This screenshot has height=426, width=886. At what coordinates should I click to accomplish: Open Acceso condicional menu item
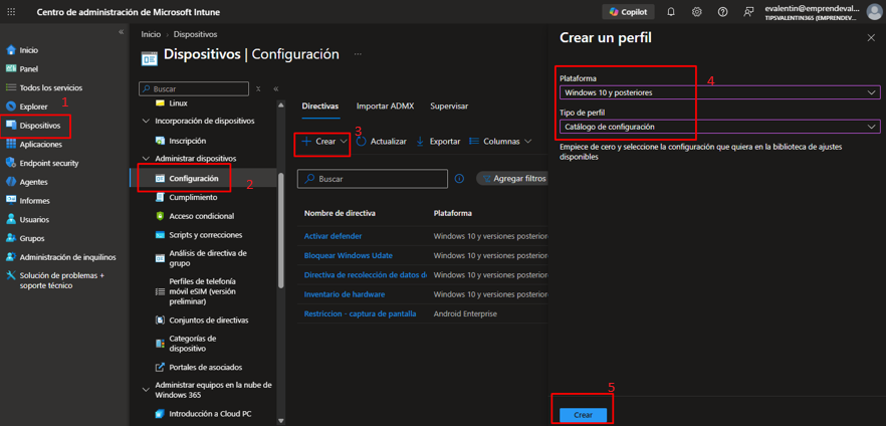coord(201,216)
